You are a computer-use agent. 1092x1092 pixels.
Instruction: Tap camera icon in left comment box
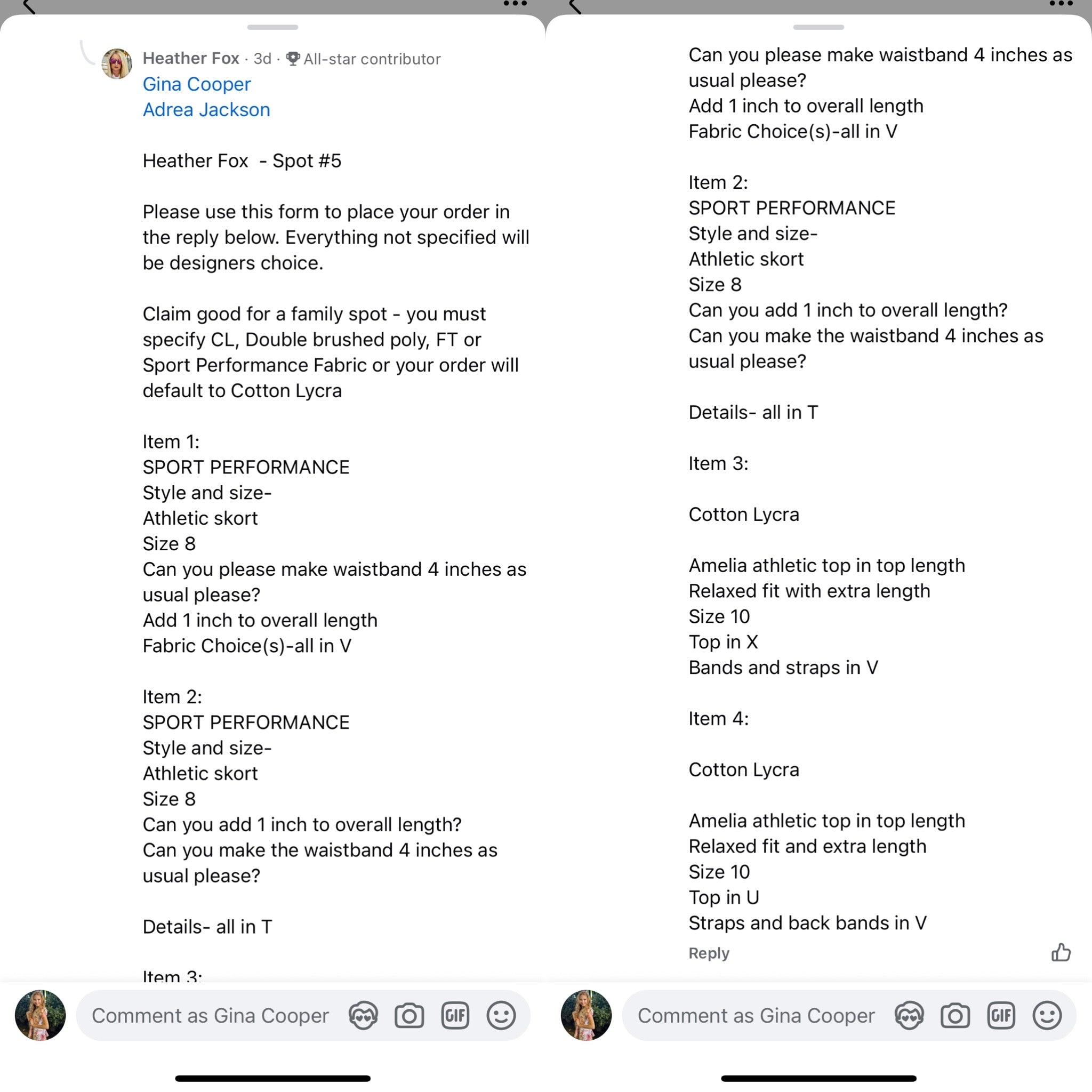[x=409, y=1016]
